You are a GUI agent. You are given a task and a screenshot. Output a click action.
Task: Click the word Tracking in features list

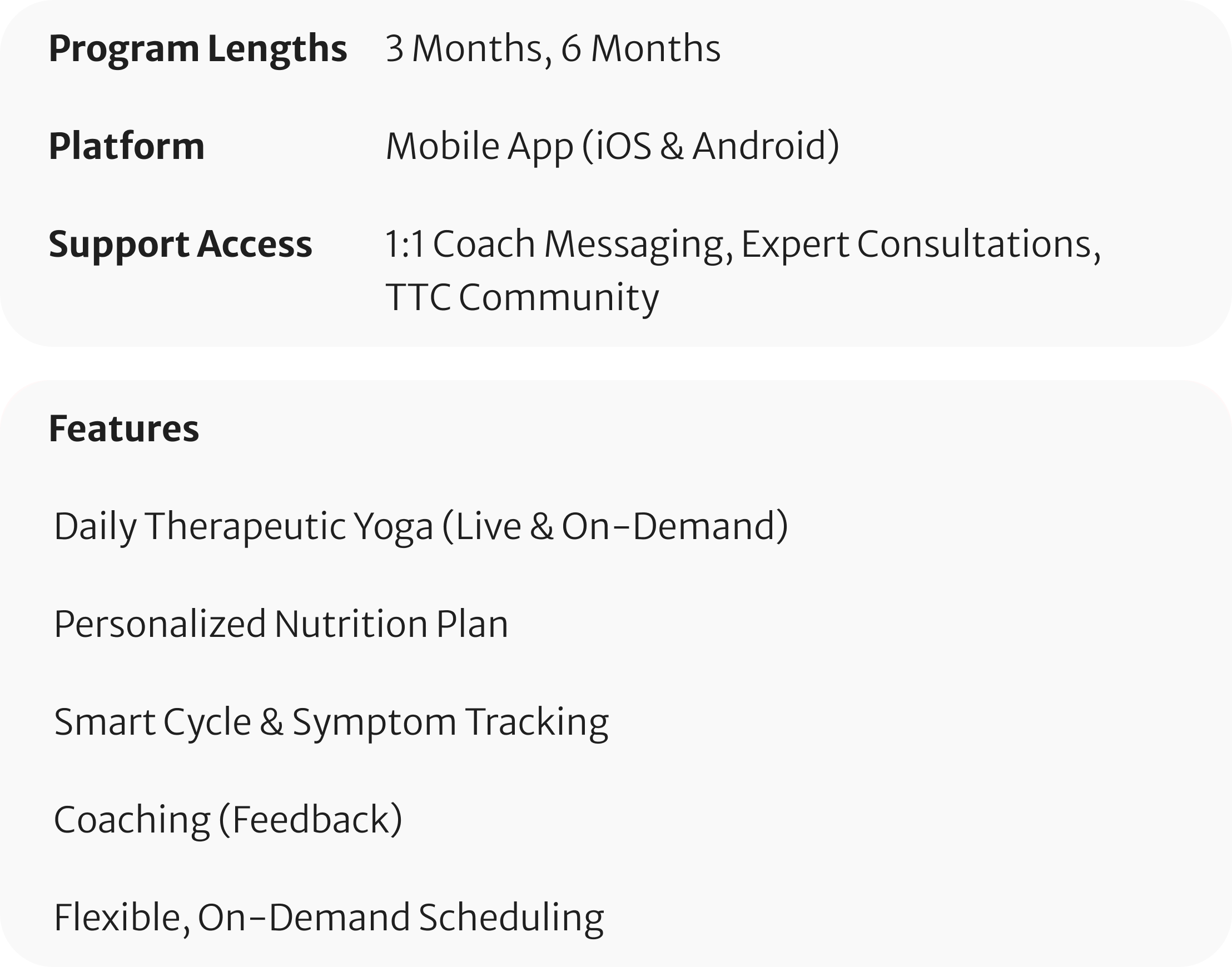538,723
